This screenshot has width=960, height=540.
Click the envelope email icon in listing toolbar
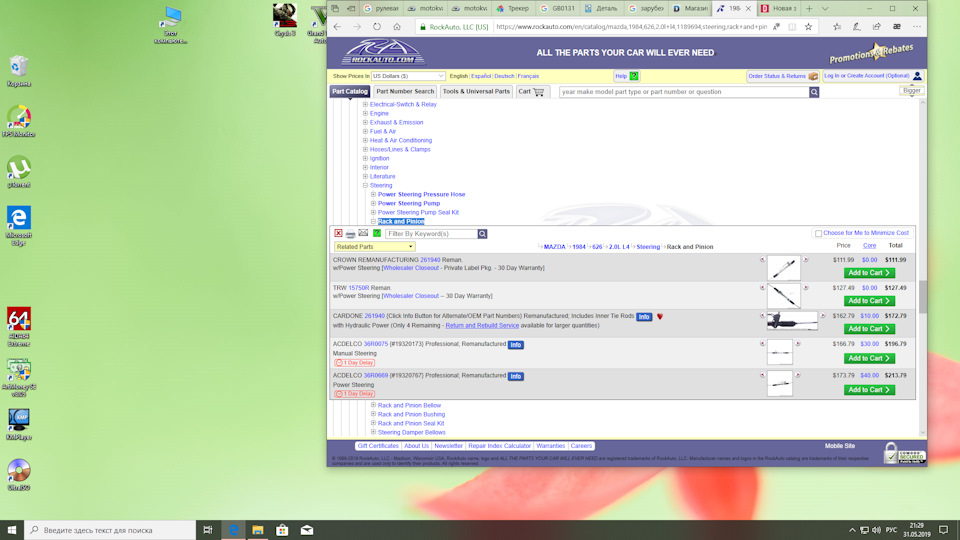[x=363, y=233]
